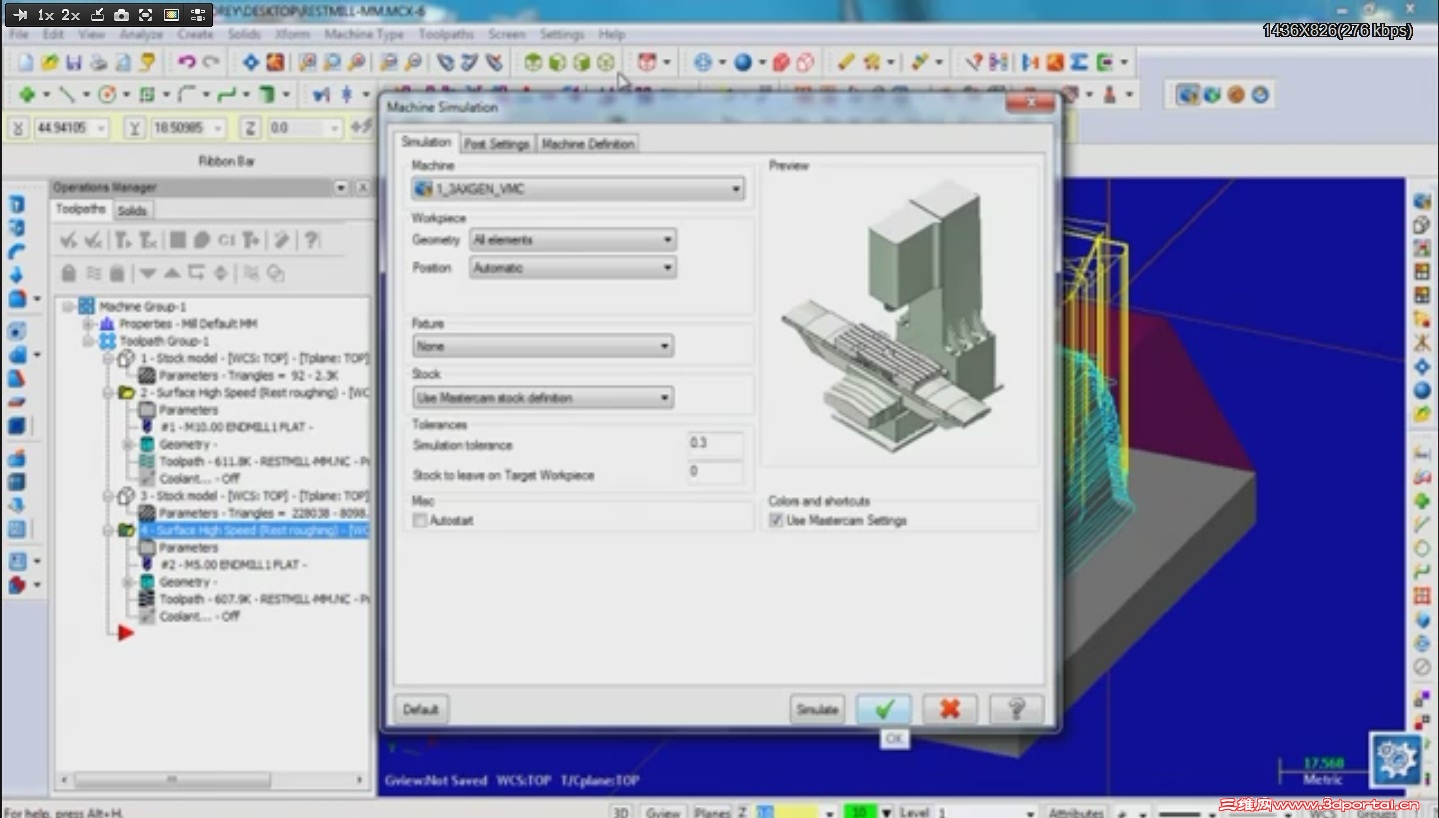Click the blue shaded sphere icon

743,63
